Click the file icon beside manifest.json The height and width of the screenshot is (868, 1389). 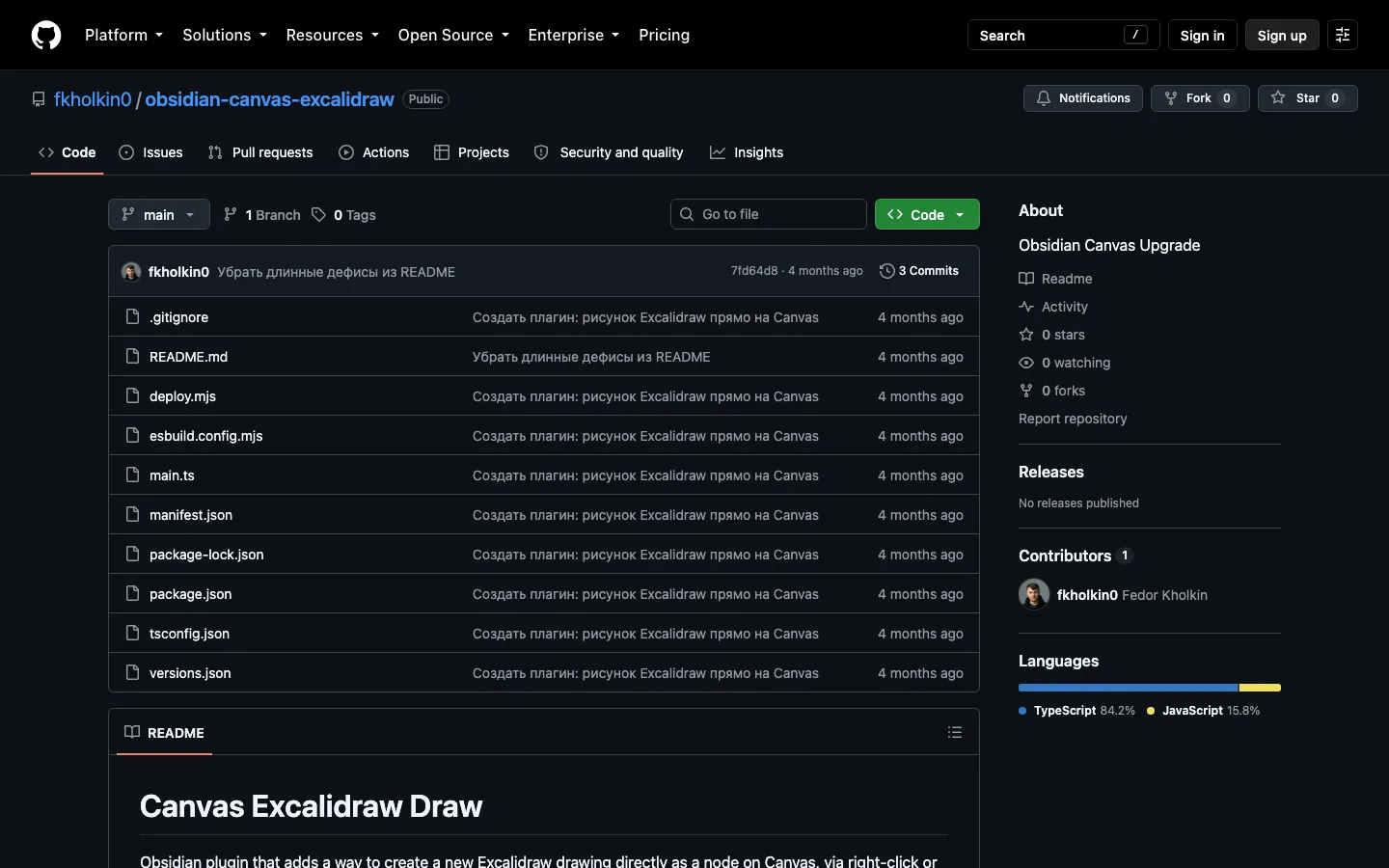point(133,515)
